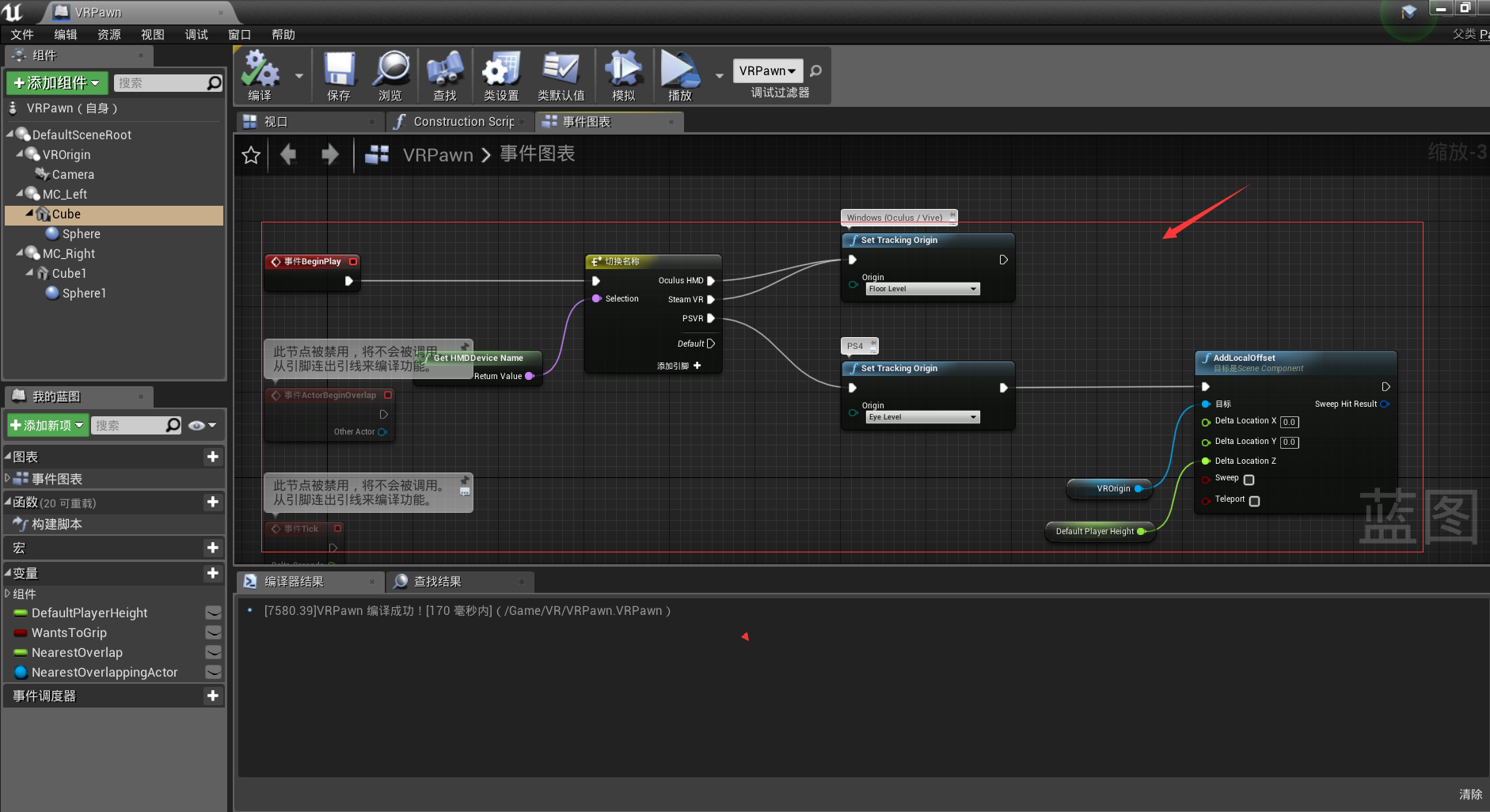Toggle the eye visibility icon in 我的蓝图 panel

197,425
